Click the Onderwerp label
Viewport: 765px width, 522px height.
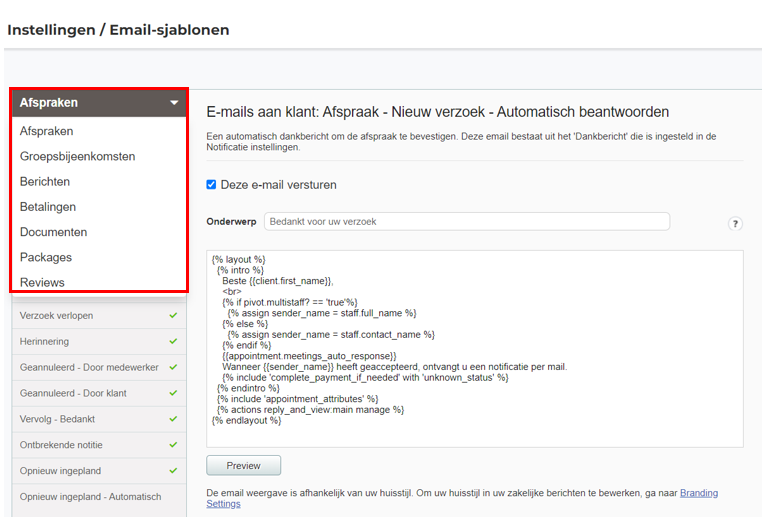click(231, 221)
